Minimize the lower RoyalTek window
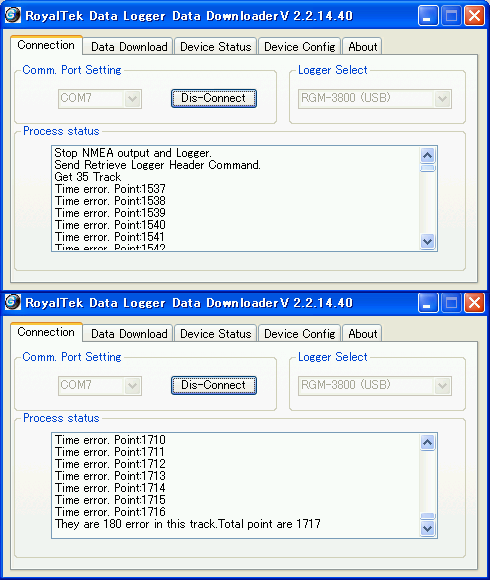The width and height of the screenshot is (490, 580). coord(428,303)
